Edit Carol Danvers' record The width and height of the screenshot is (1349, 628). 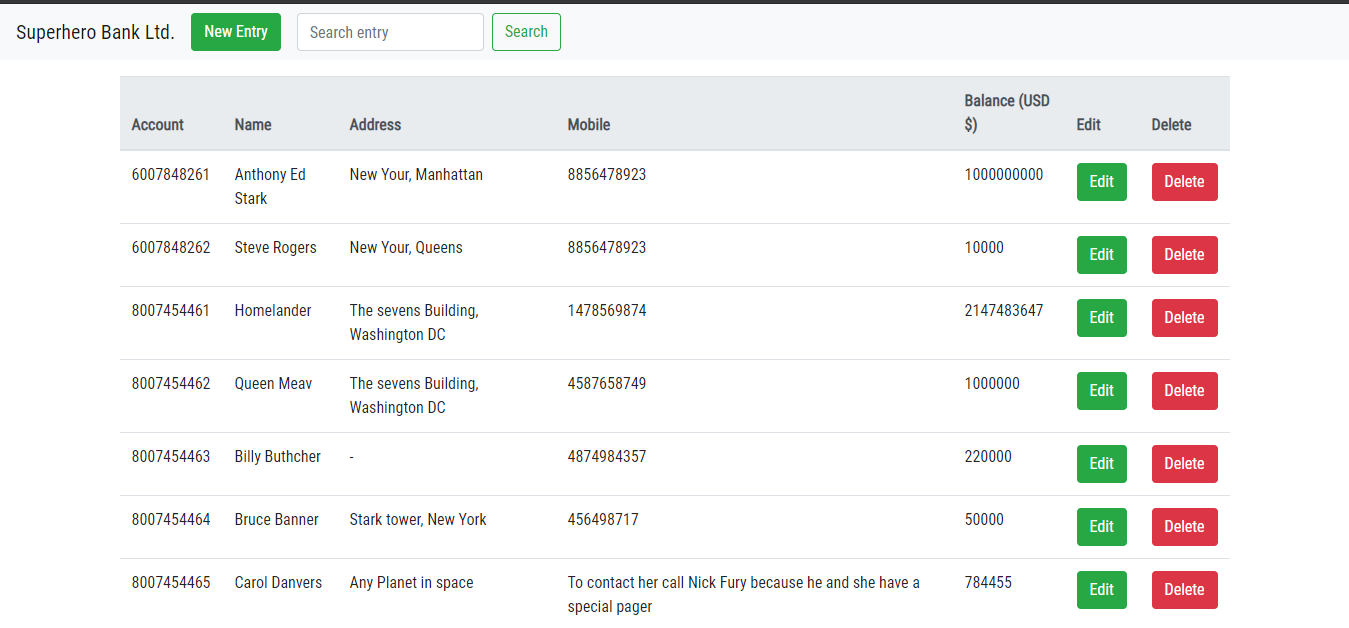(x=1102, y=590)
